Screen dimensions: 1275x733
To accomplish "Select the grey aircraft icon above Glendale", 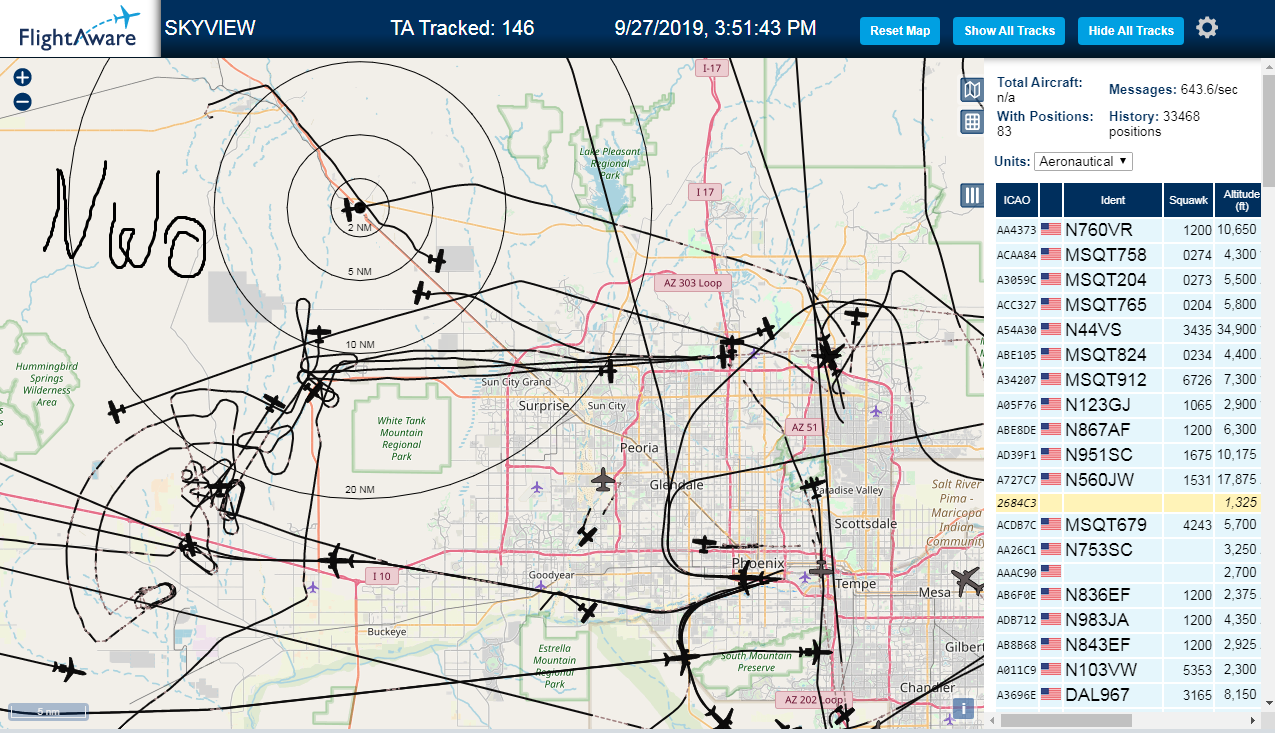I will (x=603, y=480).
